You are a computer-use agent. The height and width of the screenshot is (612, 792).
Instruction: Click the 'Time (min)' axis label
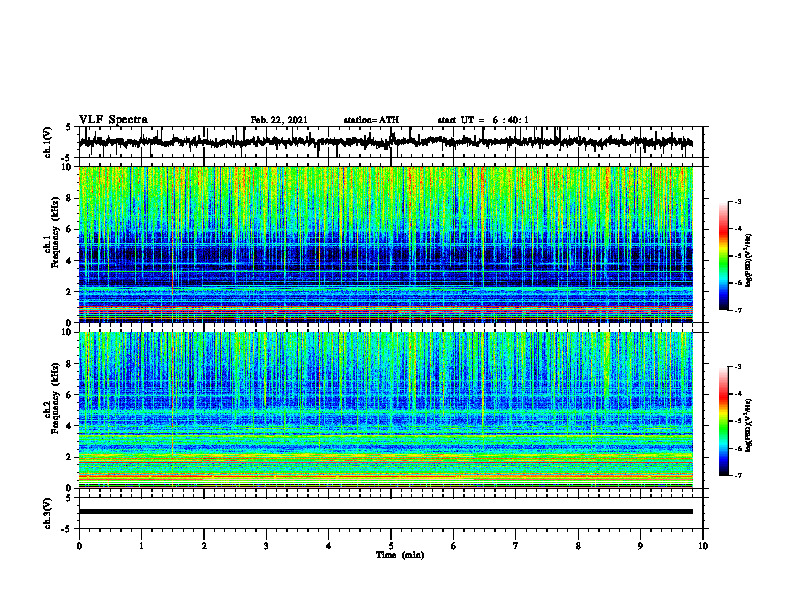click(400, 555)
